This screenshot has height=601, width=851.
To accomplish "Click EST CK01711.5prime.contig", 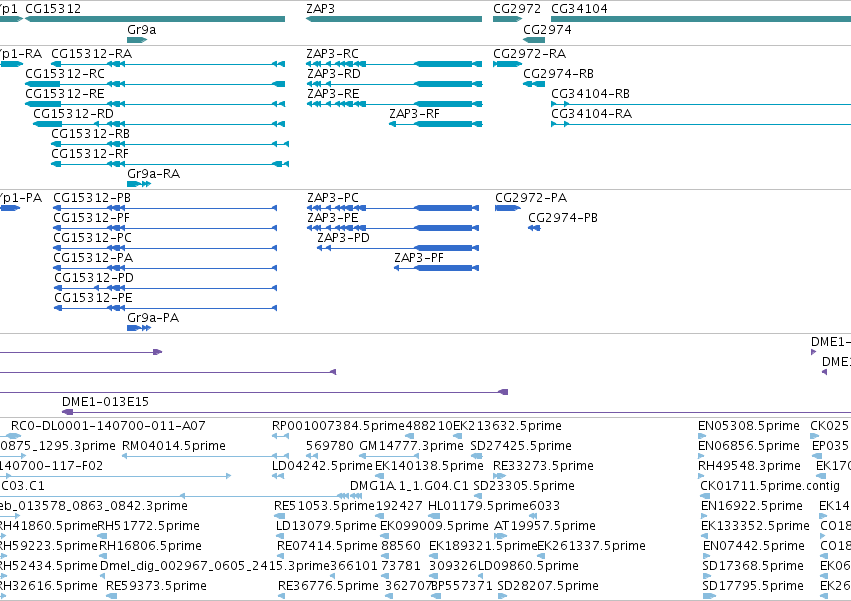I will pyautogui.click(x=770, y=486).
